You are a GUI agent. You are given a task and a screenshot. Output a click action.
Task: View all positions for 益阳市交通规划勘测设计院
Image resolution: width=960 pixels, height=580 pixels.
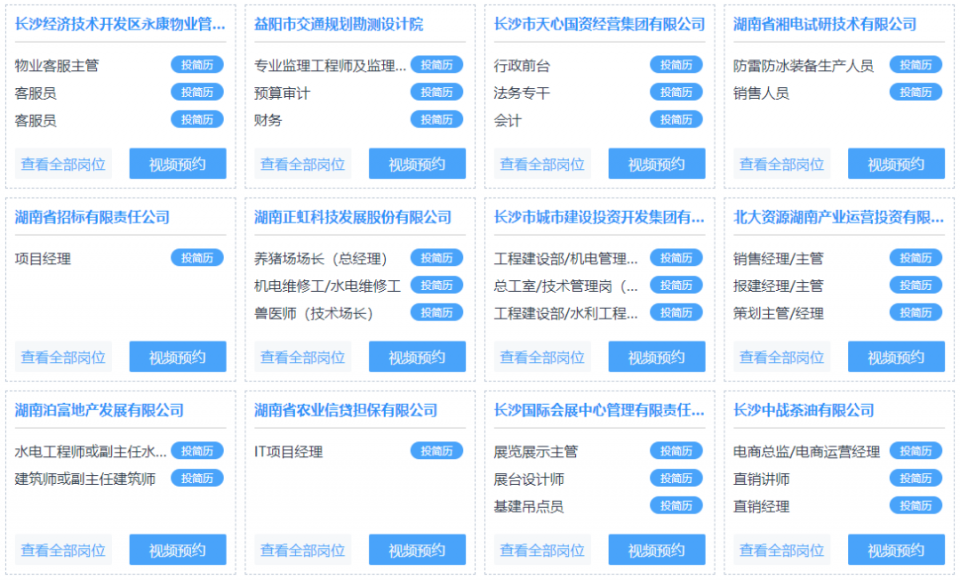(x=302, y=164)
